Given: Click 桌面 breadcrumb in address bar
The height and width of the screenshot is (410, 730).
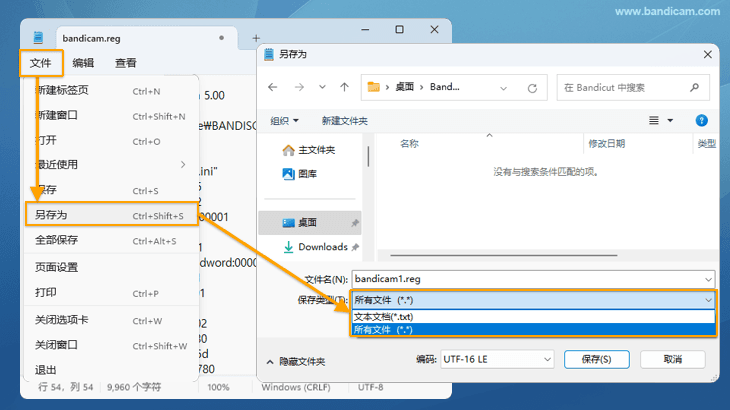Looking at the screenshot, I should click(x=404, y=87).
